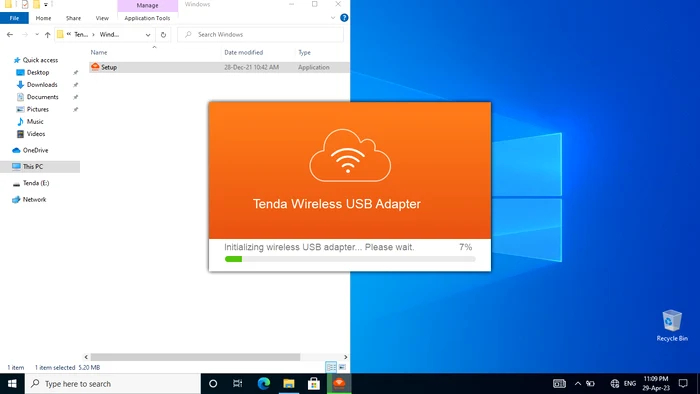Open Videos folder in sidebar
Viewport: 700px width, 394px height.
36,134
